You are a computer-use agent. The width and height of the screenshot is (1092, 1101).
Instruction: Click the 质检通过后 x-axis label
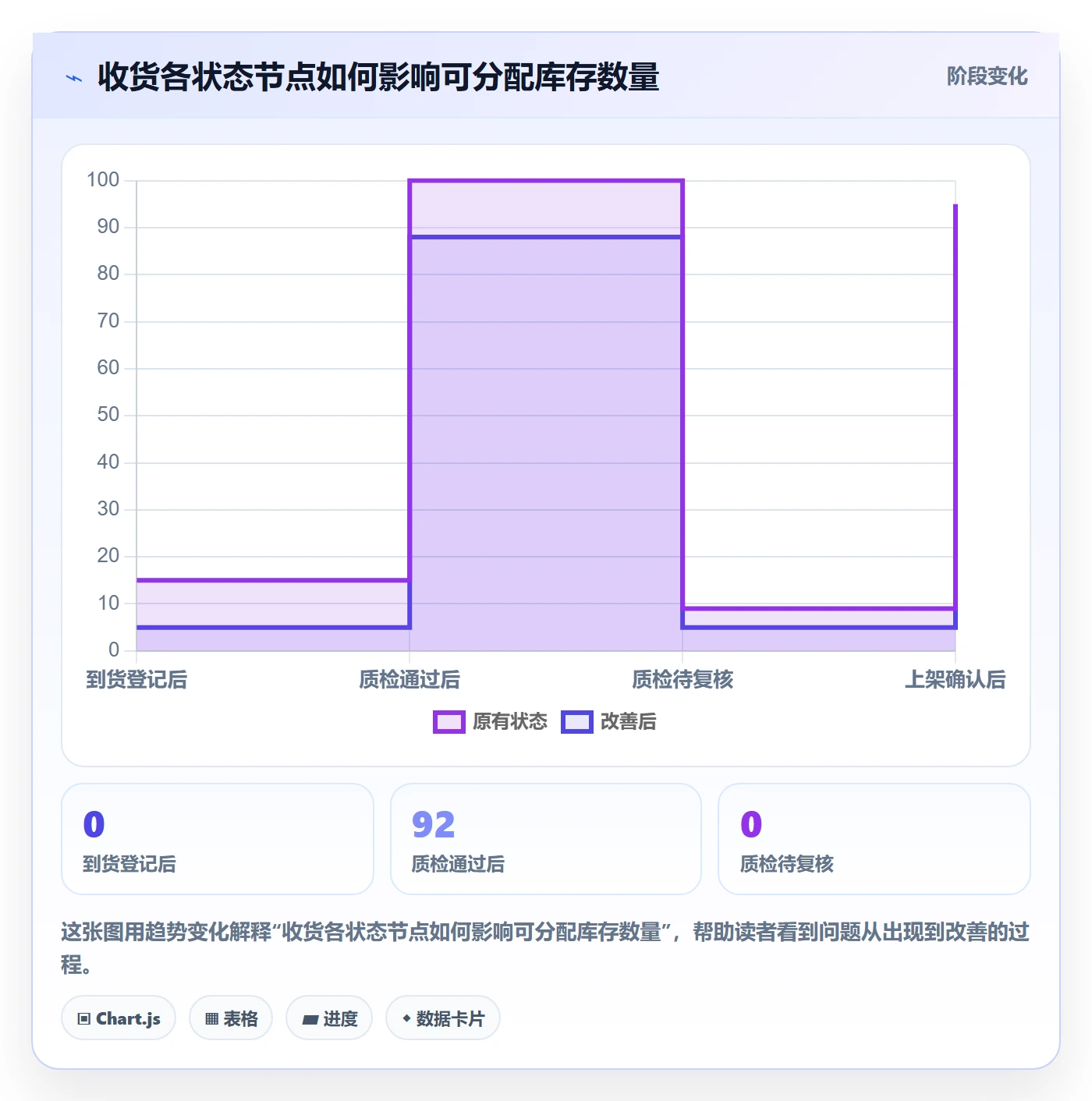click(409, 679)
